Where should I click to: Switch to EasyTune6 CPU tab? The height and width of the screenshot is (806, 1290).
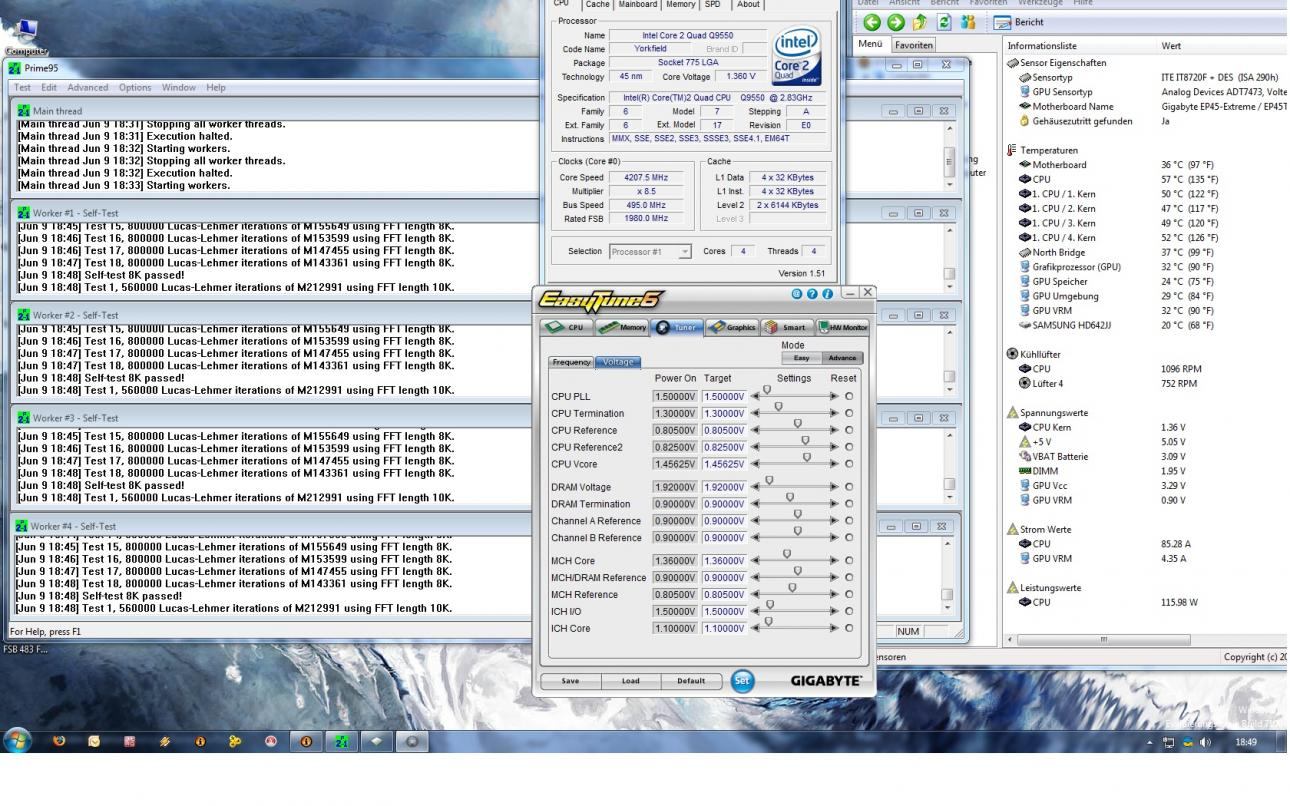(569, 327)
